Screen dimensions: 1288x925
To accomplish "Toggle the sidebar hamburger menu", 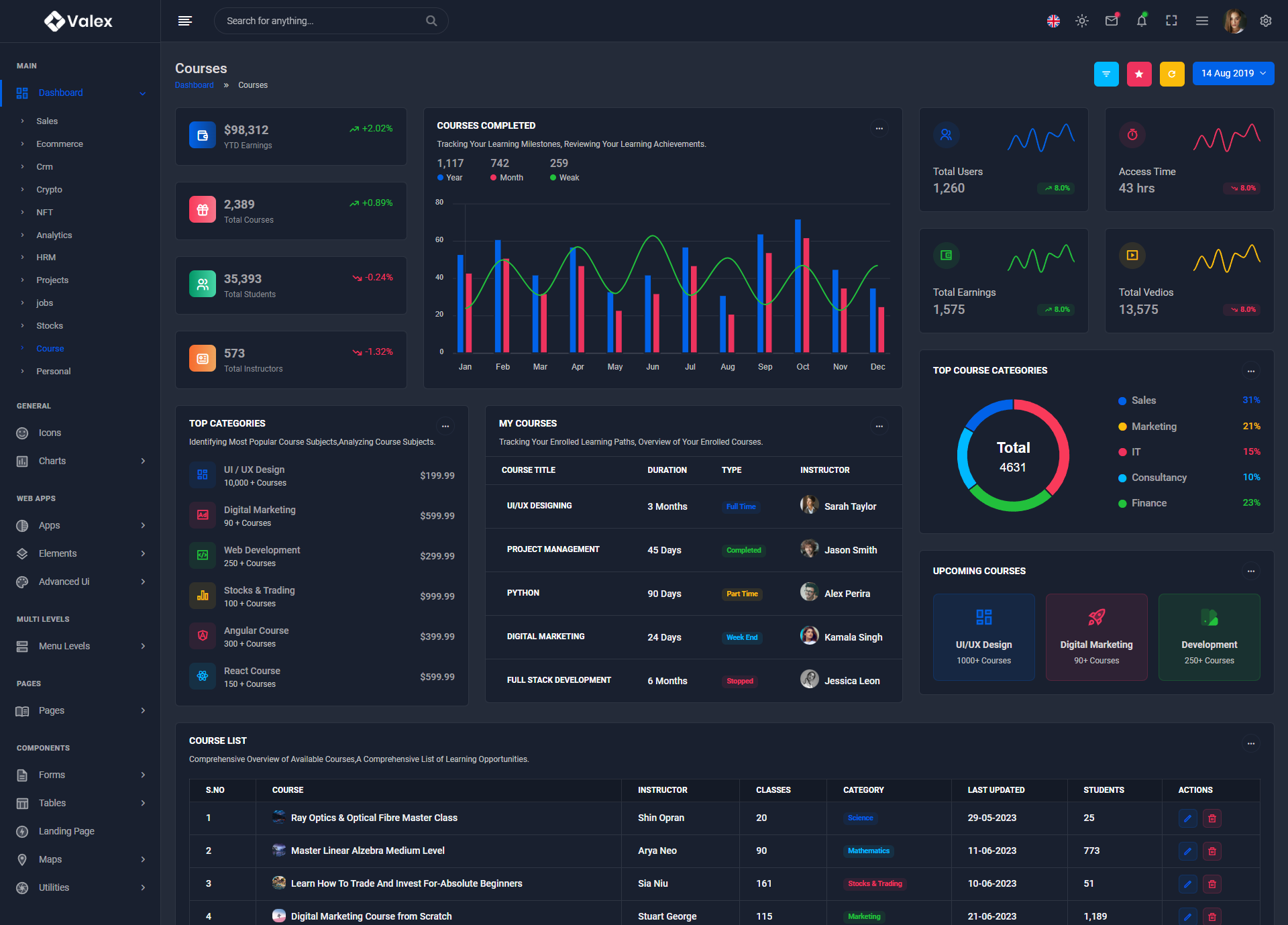I will (185, 21).
